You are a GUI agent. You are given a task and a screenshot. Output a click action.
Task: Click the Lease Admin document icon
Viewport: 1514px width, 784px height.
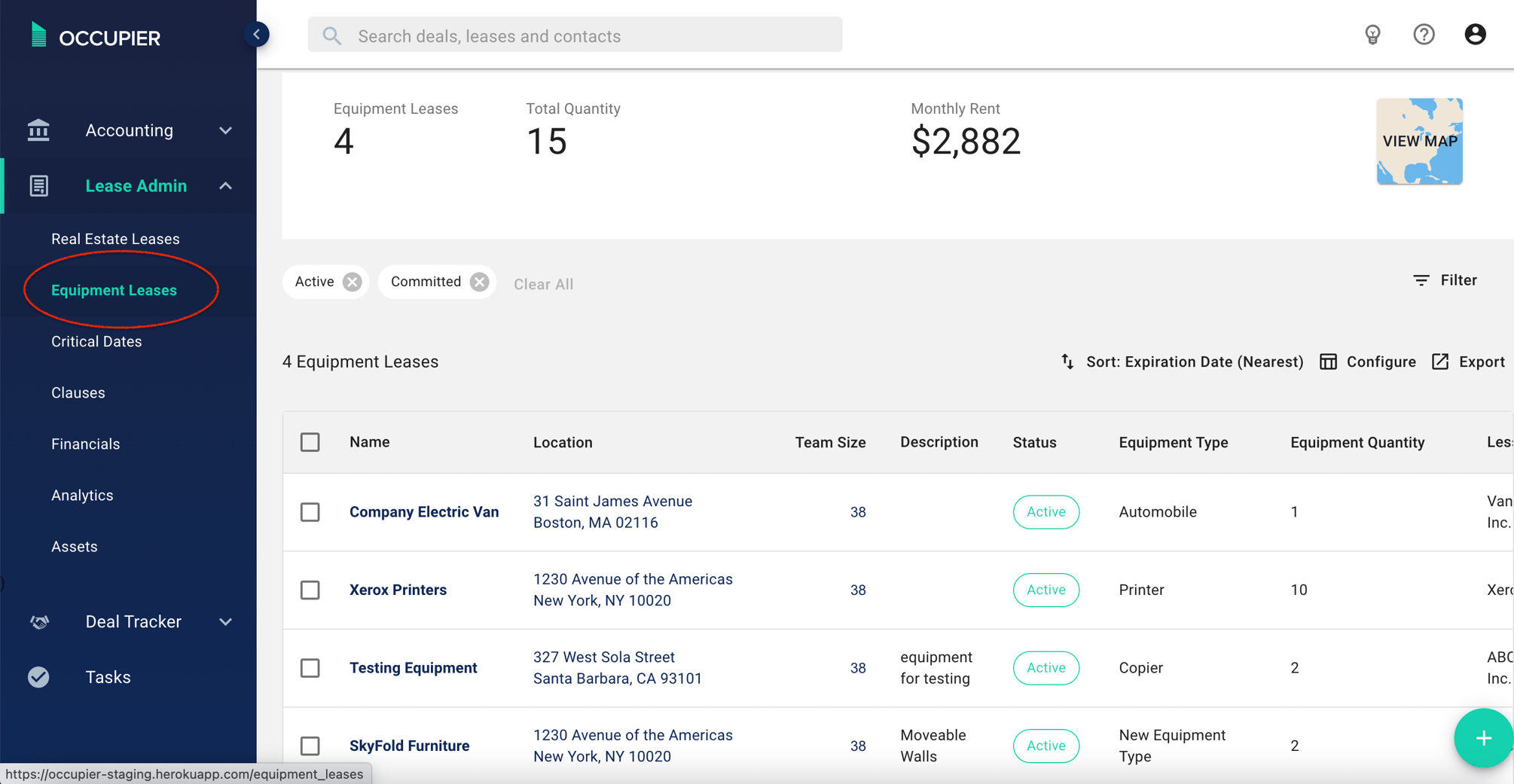pyautogui.click(x=38, y=186)
